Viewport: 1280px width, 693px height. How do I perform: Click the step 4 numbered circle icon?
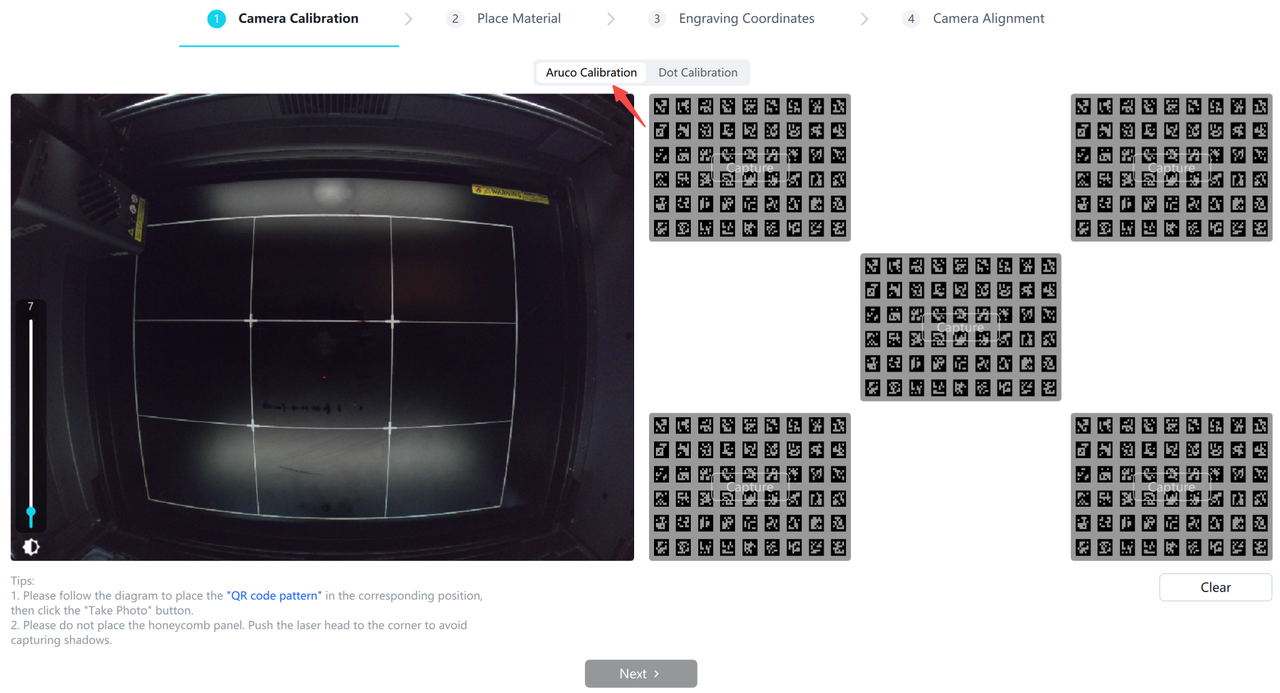[910, 19]
